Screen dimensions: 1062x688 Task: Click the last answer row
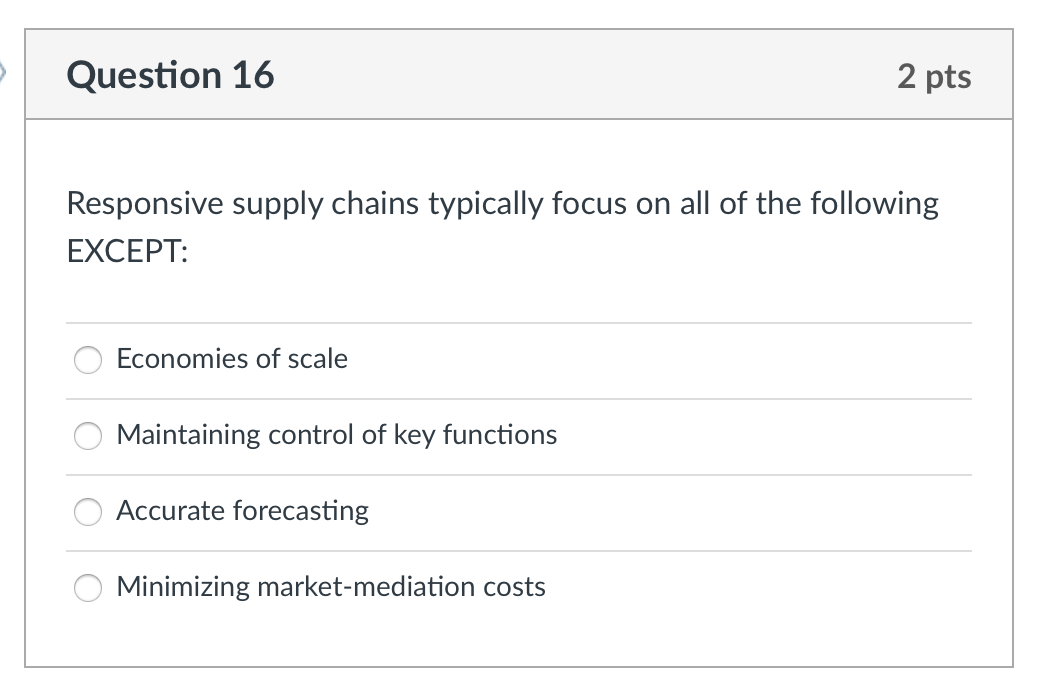coord(518,588)
